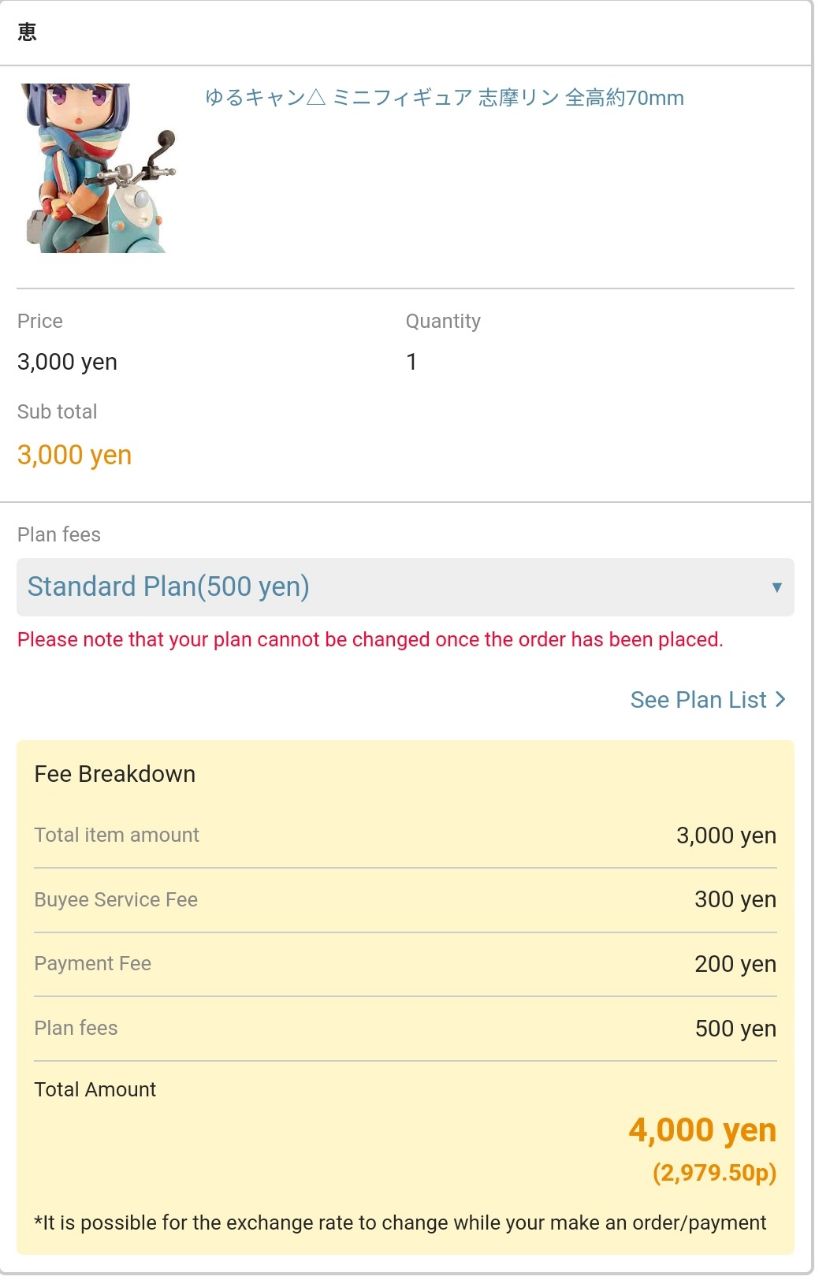818x1280 pixels.
Task: Open the ゆるキャン△ ミニフィギュア product title link
Action: pos(444,98)
